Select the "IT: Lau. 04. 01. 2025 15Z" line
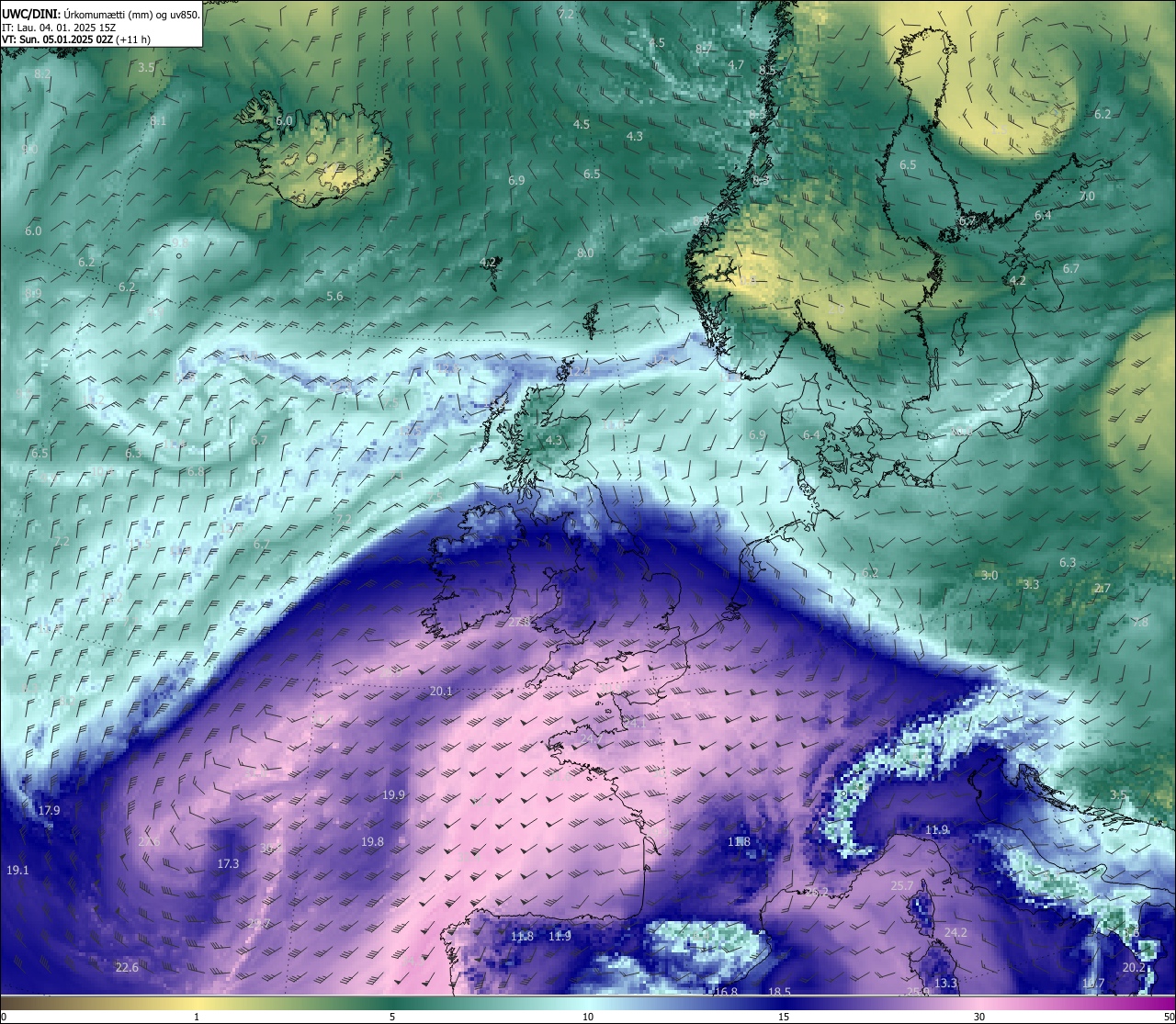The image size is (1176, 1024). pos(59,28)
